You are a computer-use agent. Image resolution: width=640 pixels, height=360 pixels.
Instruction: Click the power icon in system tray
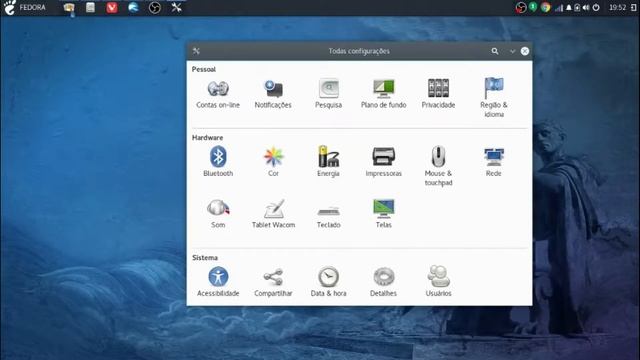point(596,7)
